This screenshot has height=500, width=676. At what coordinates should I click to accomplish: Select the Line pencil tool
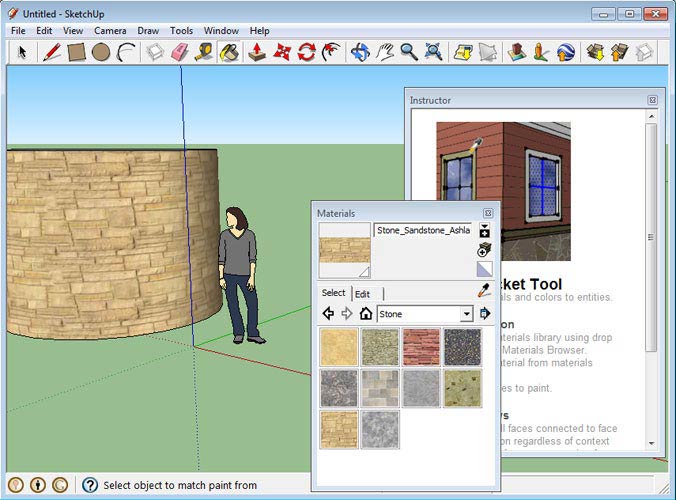pos(53,51)
